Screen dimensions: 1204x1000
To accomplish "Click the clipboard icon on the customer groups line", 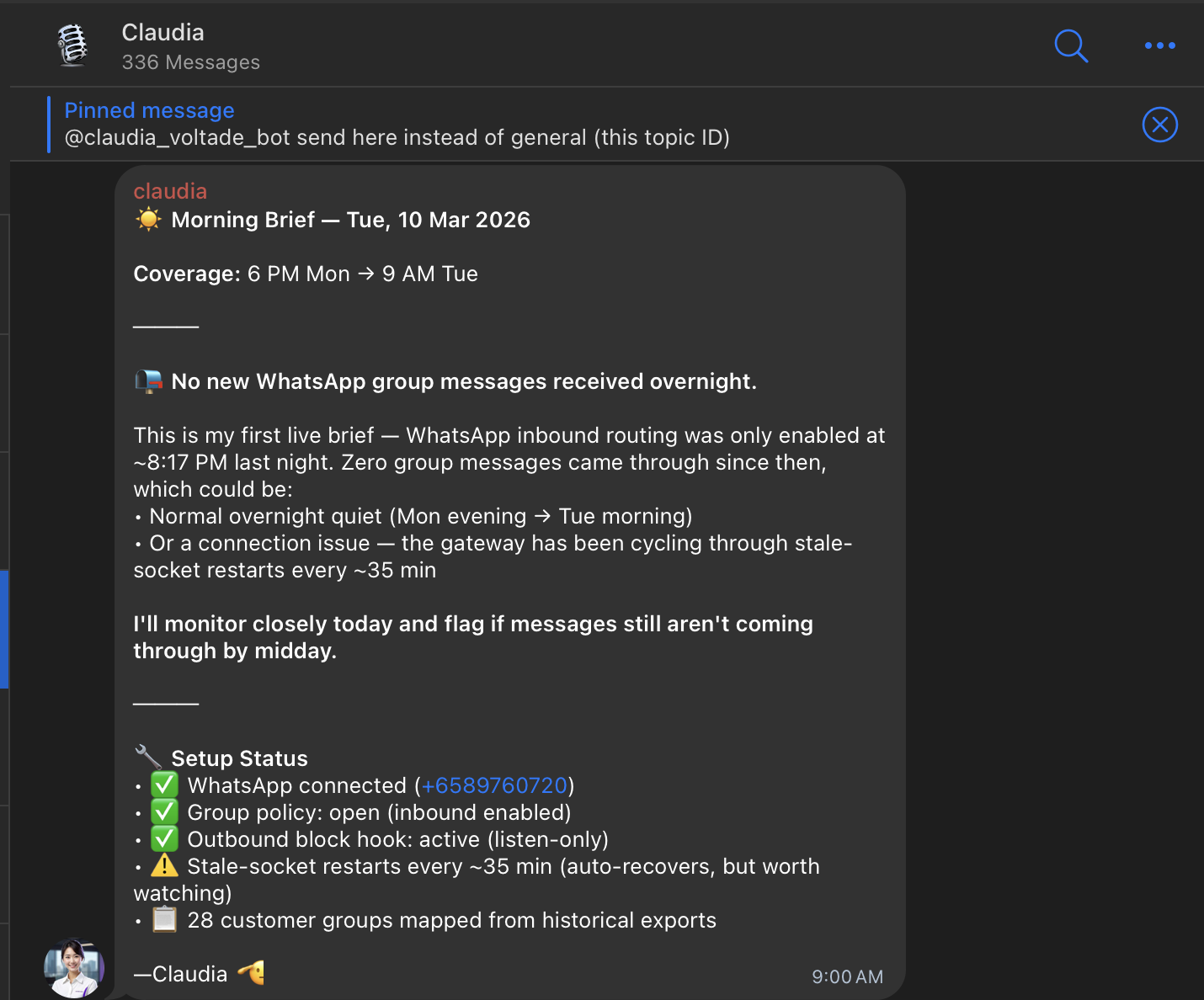I will (x=164, y=919).
